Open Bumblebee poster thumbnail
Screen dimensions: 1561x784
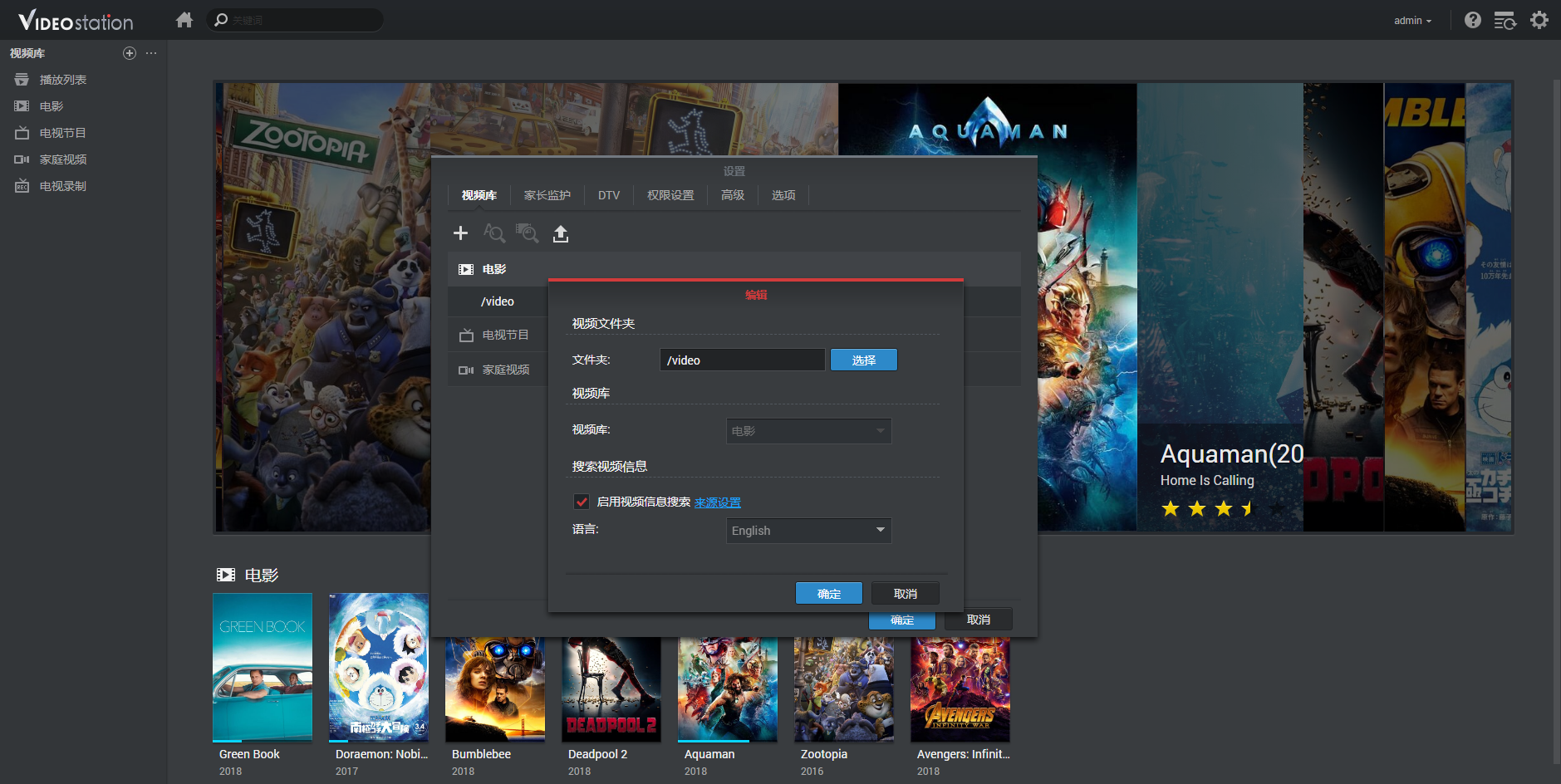click(x=495, y=689)
